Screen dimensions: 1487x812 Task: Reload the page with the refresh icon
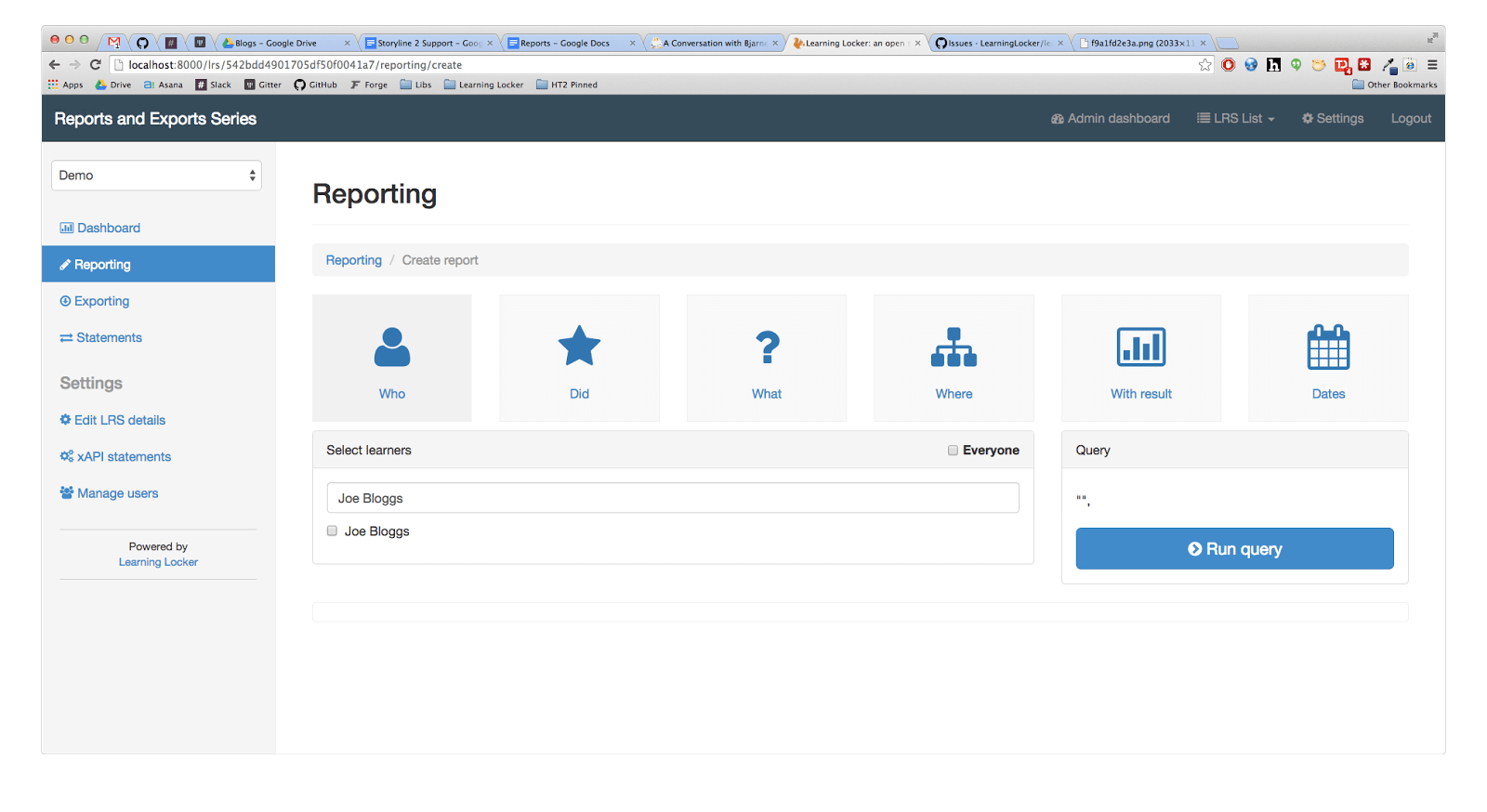click(x=95, y=65)
